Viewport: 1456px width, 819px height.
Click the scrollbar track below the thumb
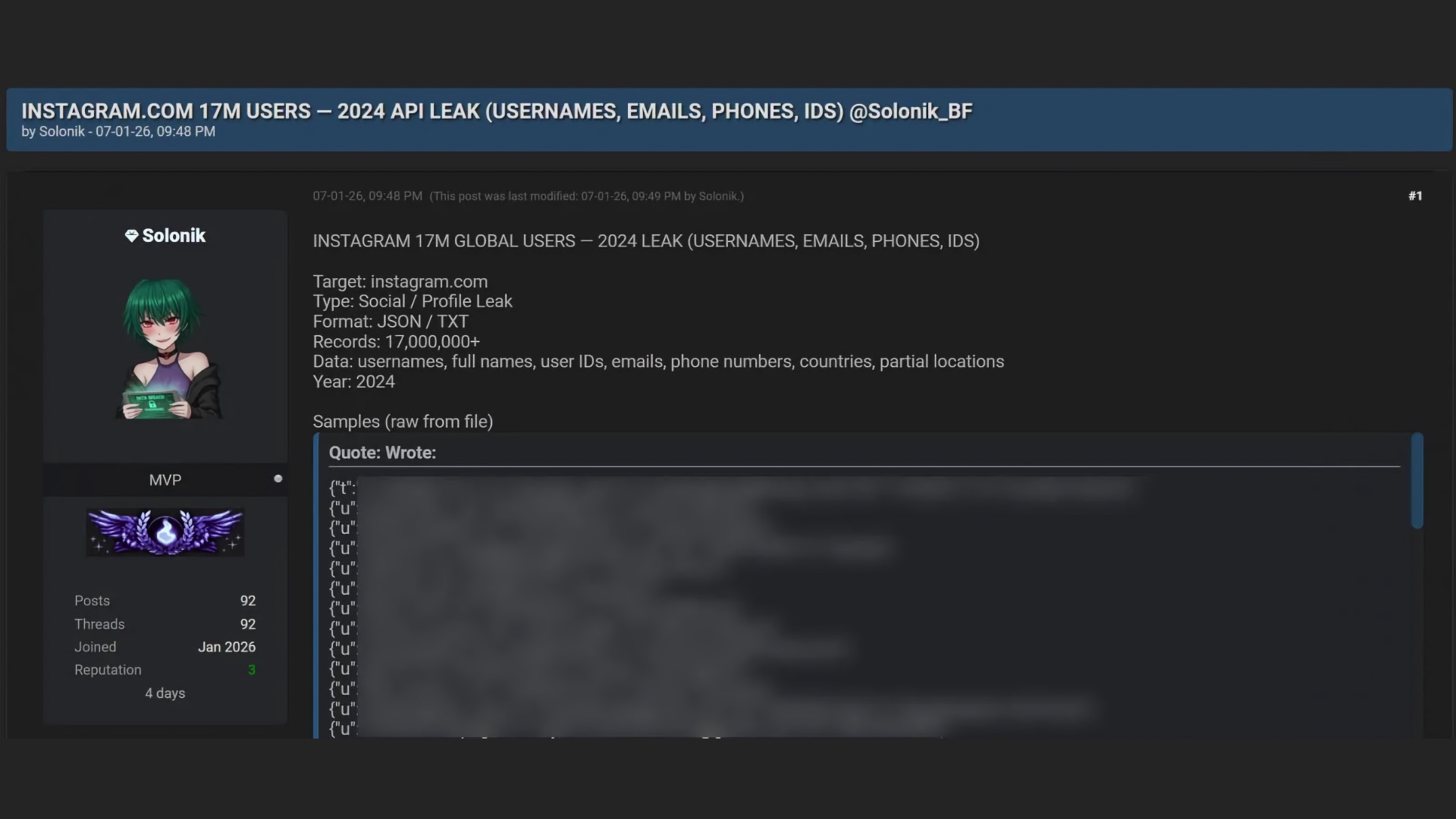[x=1417, y=629]
